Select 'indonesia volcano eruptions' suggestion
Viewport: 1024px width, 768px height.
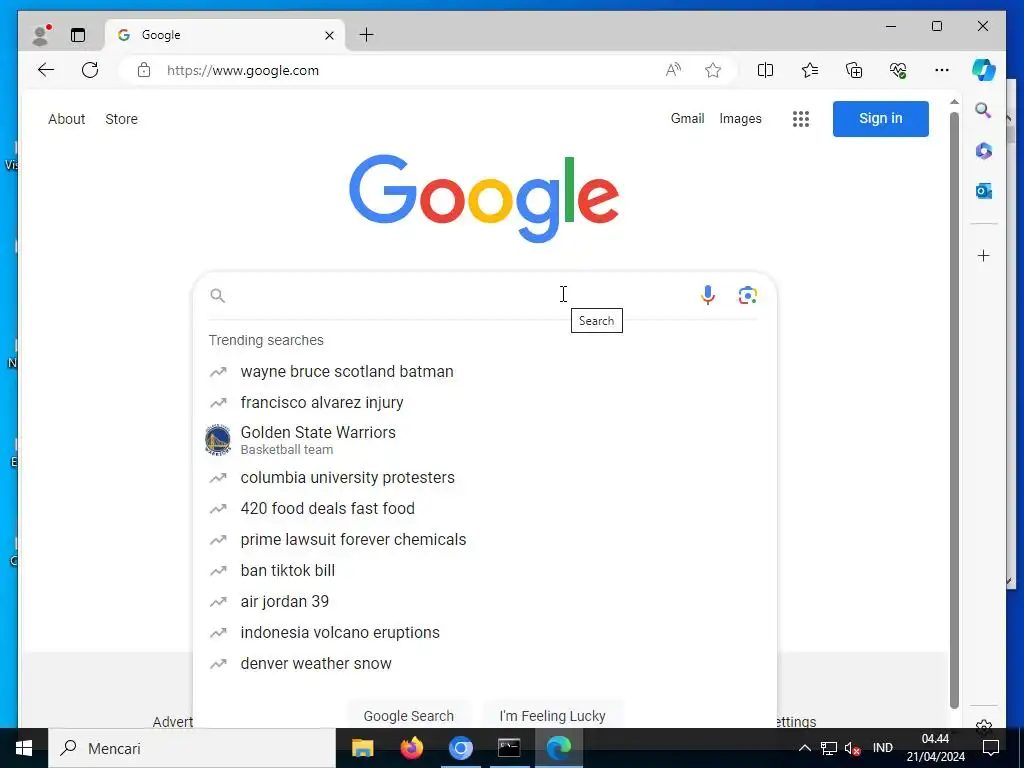click(485, 632)
